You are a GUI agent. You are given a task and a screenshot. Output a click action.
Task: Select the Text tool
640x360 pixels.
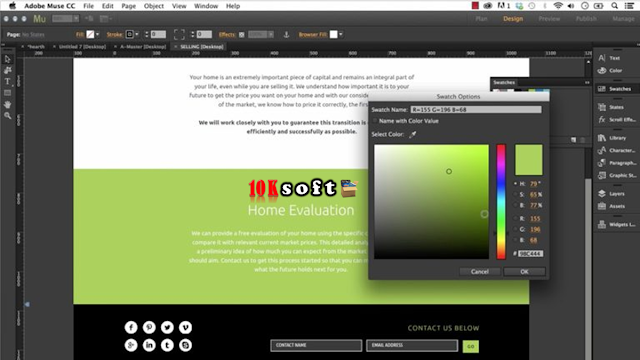pyautogui.click(x=7, y=82)
